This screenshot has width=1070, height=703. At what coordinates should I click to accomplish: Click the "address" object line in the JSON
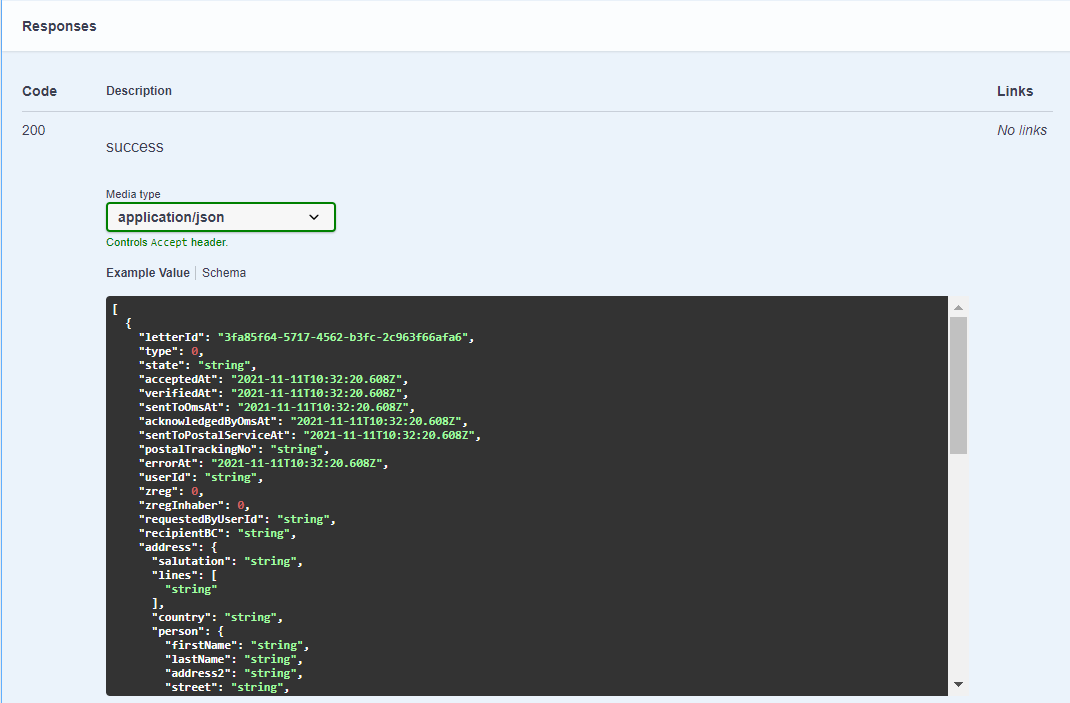(x=178, y=547)
